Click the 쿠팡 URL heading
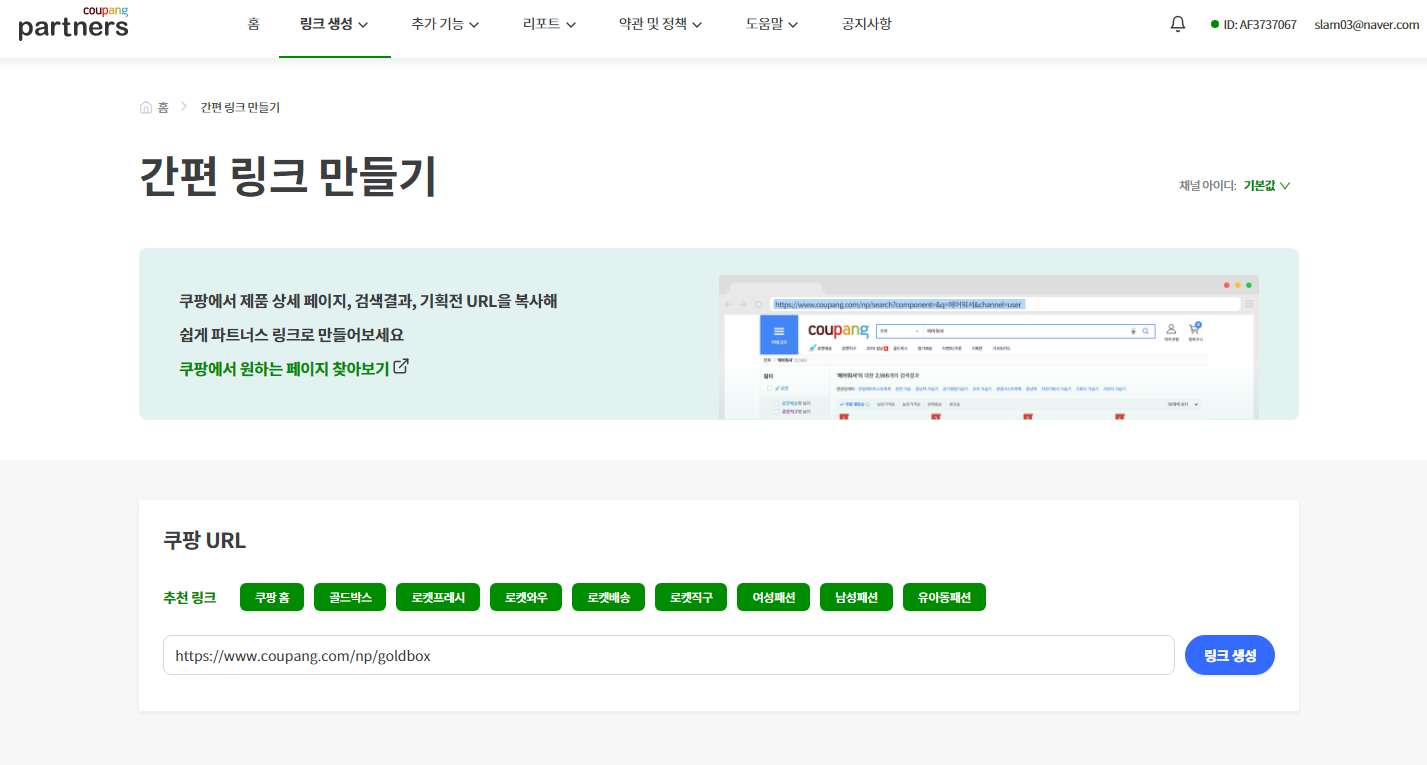 (x=204, y=540)
